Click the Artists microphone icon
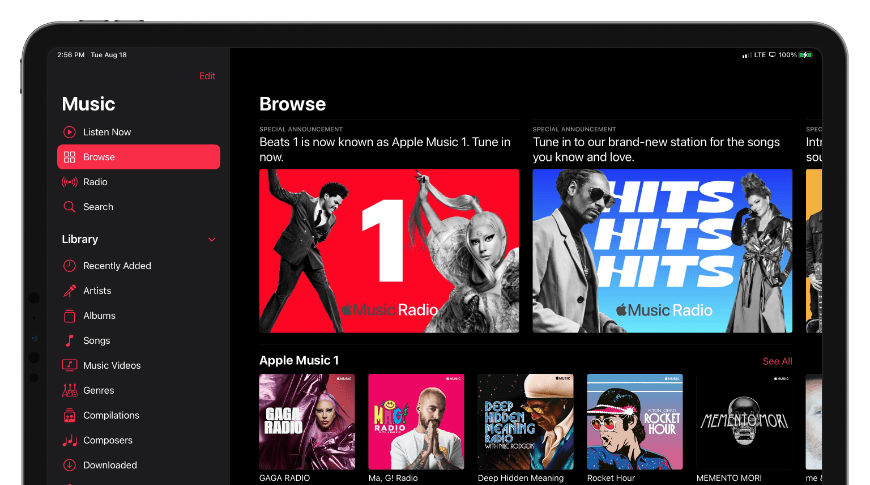 [x=69, y=291]
